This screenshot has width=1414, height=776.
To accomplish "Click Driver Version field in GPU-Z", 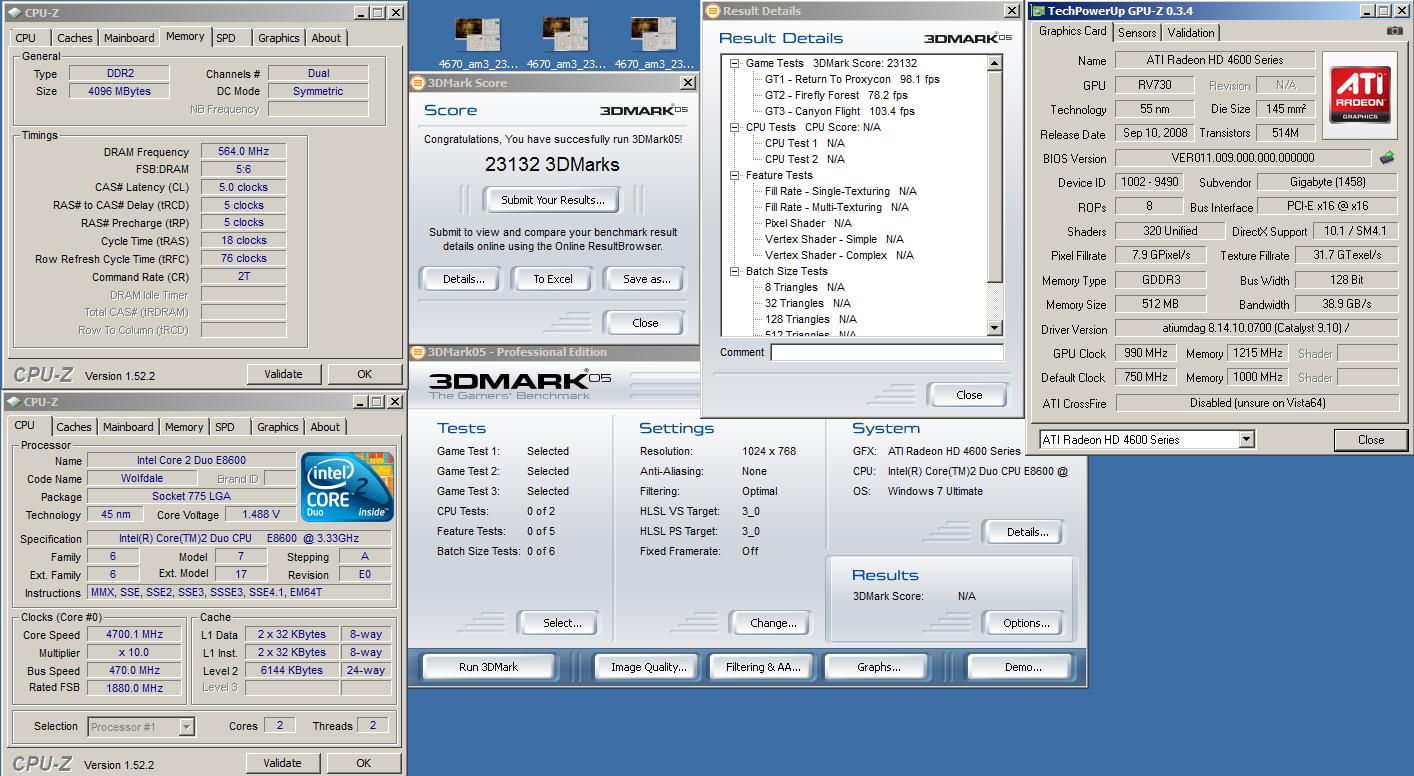I will point(1257,328).
